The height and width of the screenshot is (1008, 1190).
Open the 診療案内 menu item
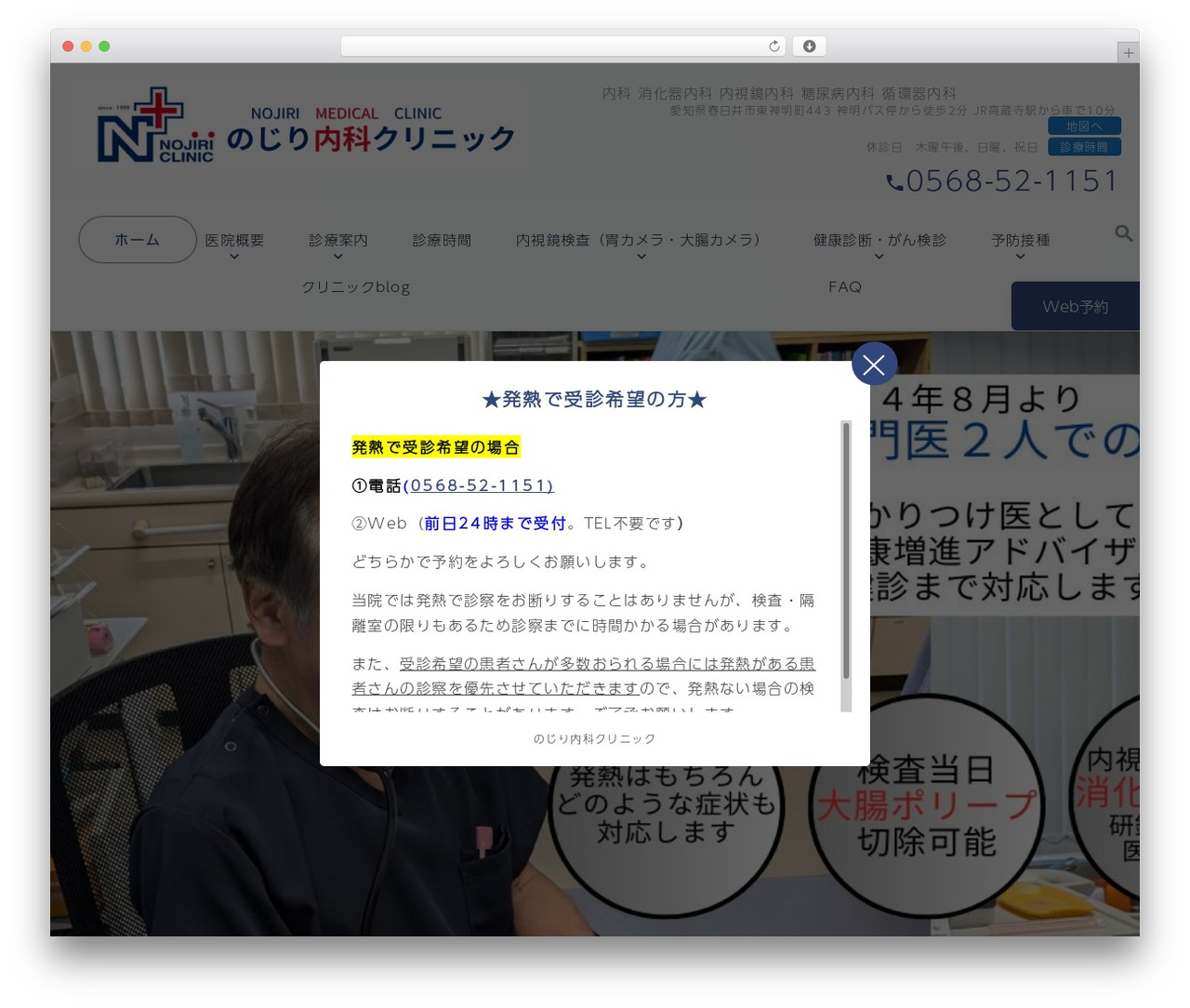[338, 240]
